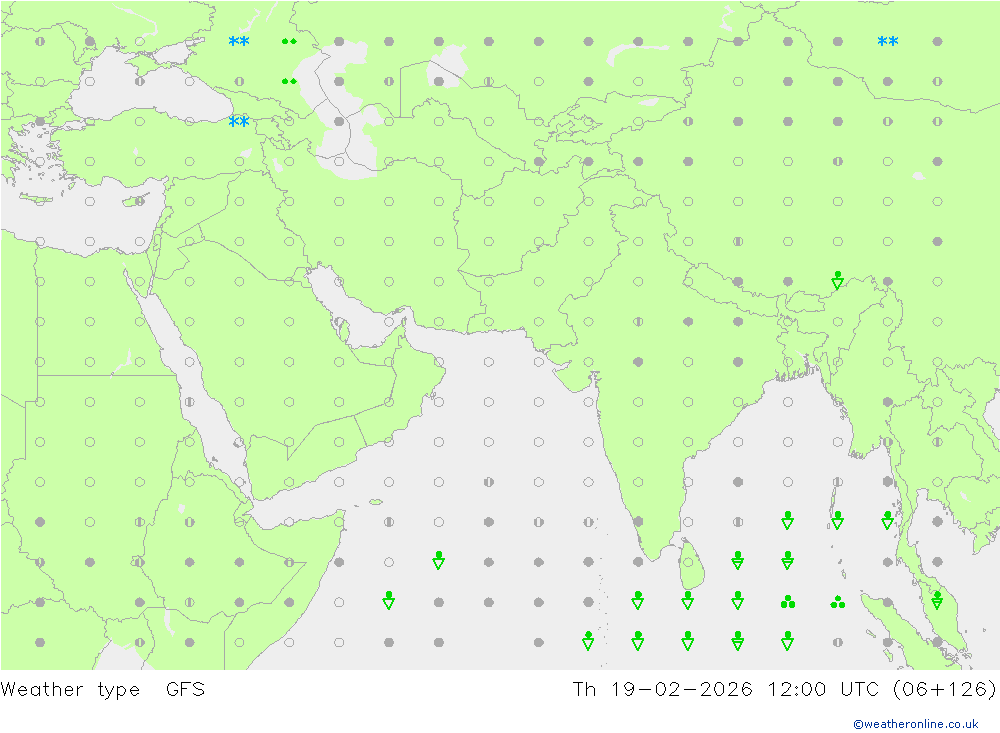Click the lower green rain dots west of the Caspian Sea
This screenshot has height=733, width=1000.
289,82
